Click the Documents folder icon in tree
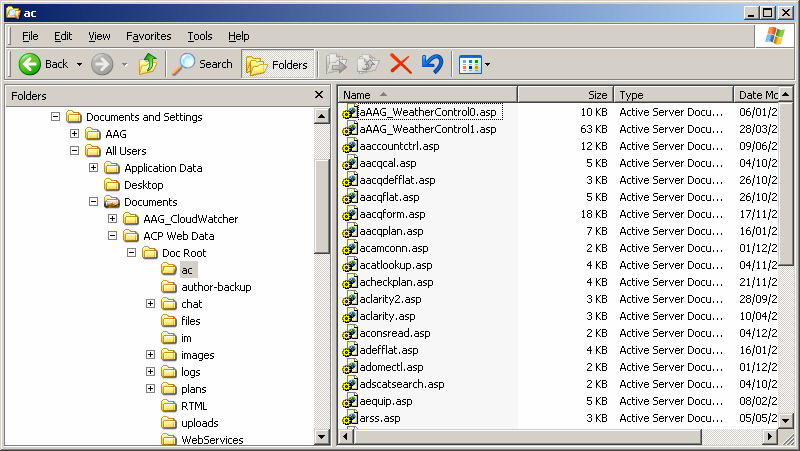 tap(112, 202)
